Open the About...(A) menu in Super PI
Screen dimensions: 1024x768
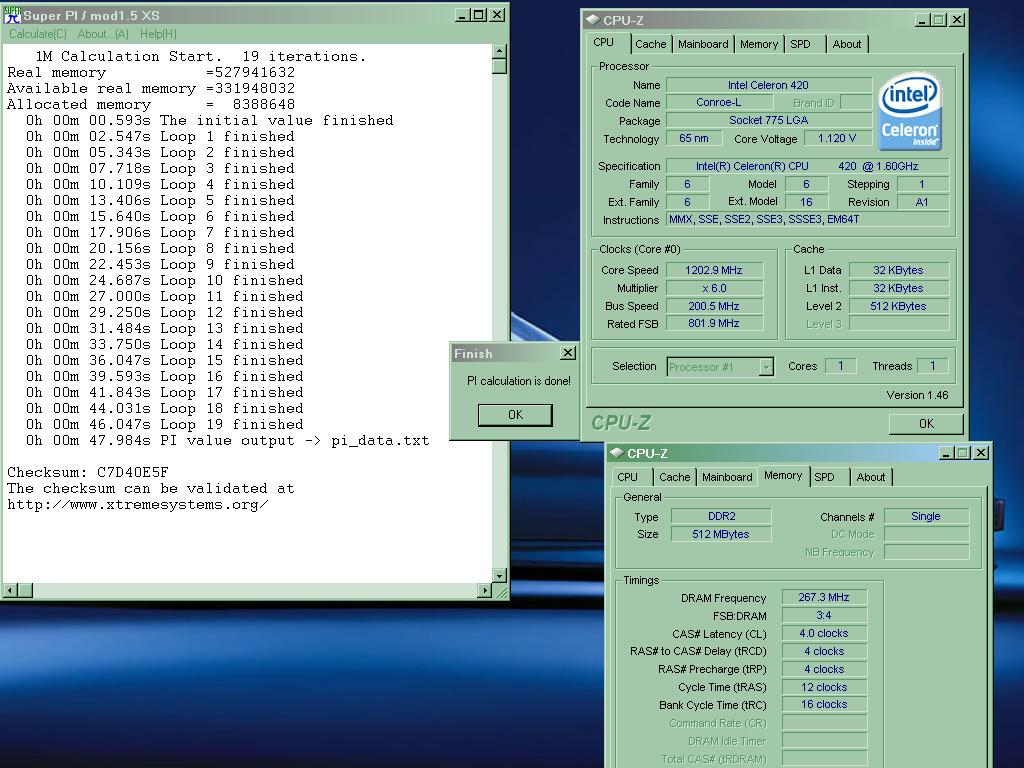(x=103, y=34)
